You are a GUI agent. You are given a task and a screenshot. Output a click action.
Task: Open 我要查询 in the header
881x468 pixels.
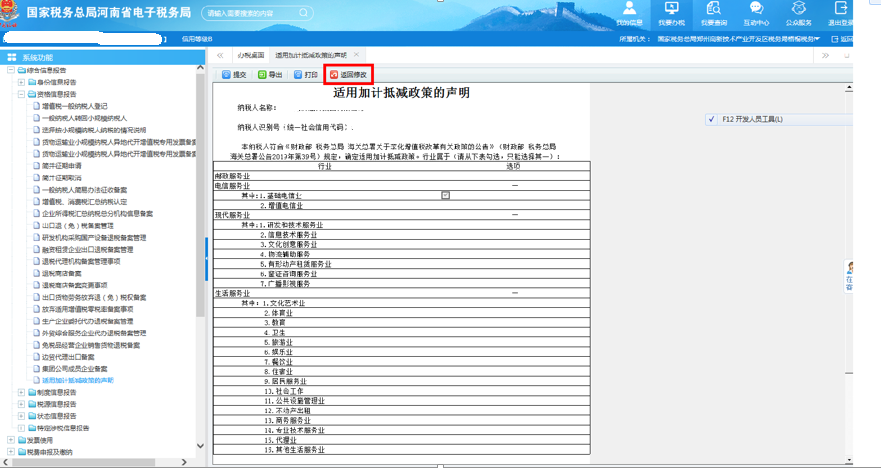click(713, 13)
